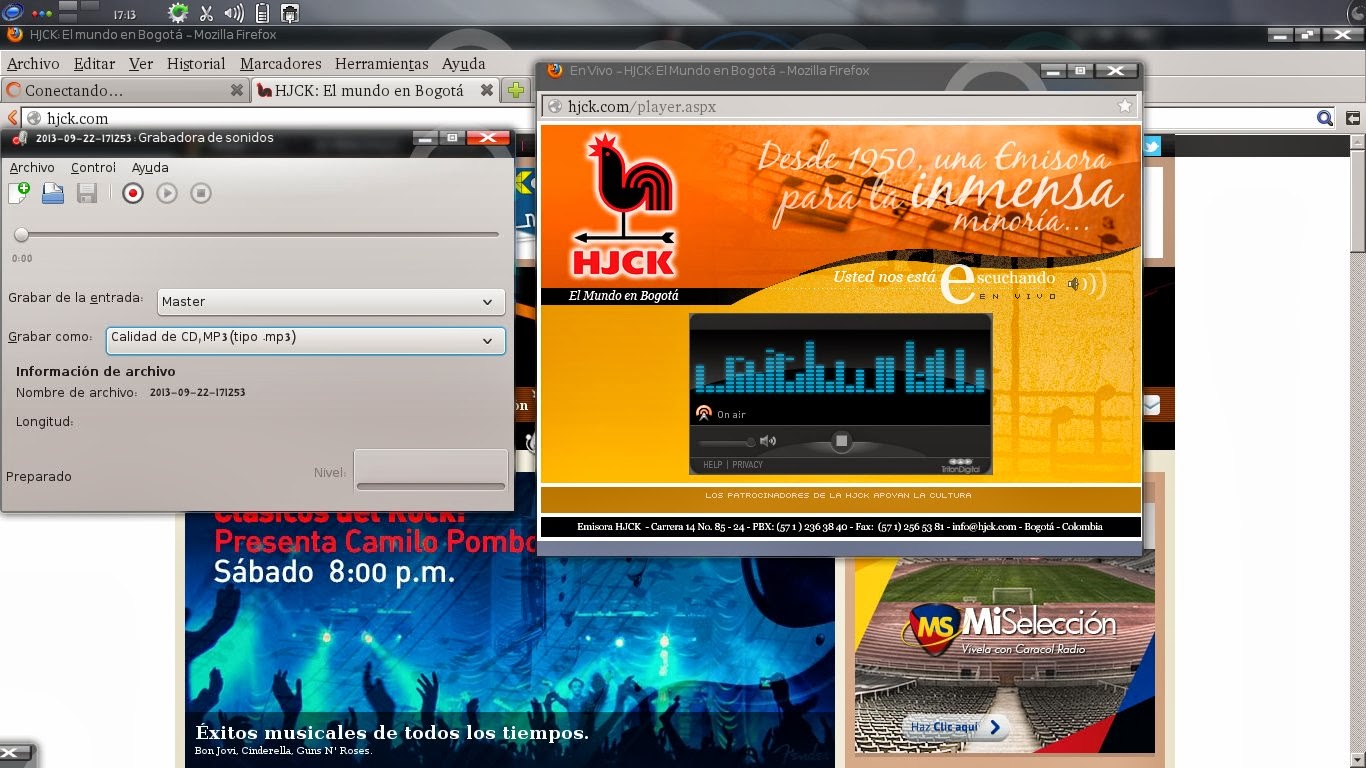
Task: Click the three colored dots activity icon
Action: pyautogui.click(x=42, y=14)
